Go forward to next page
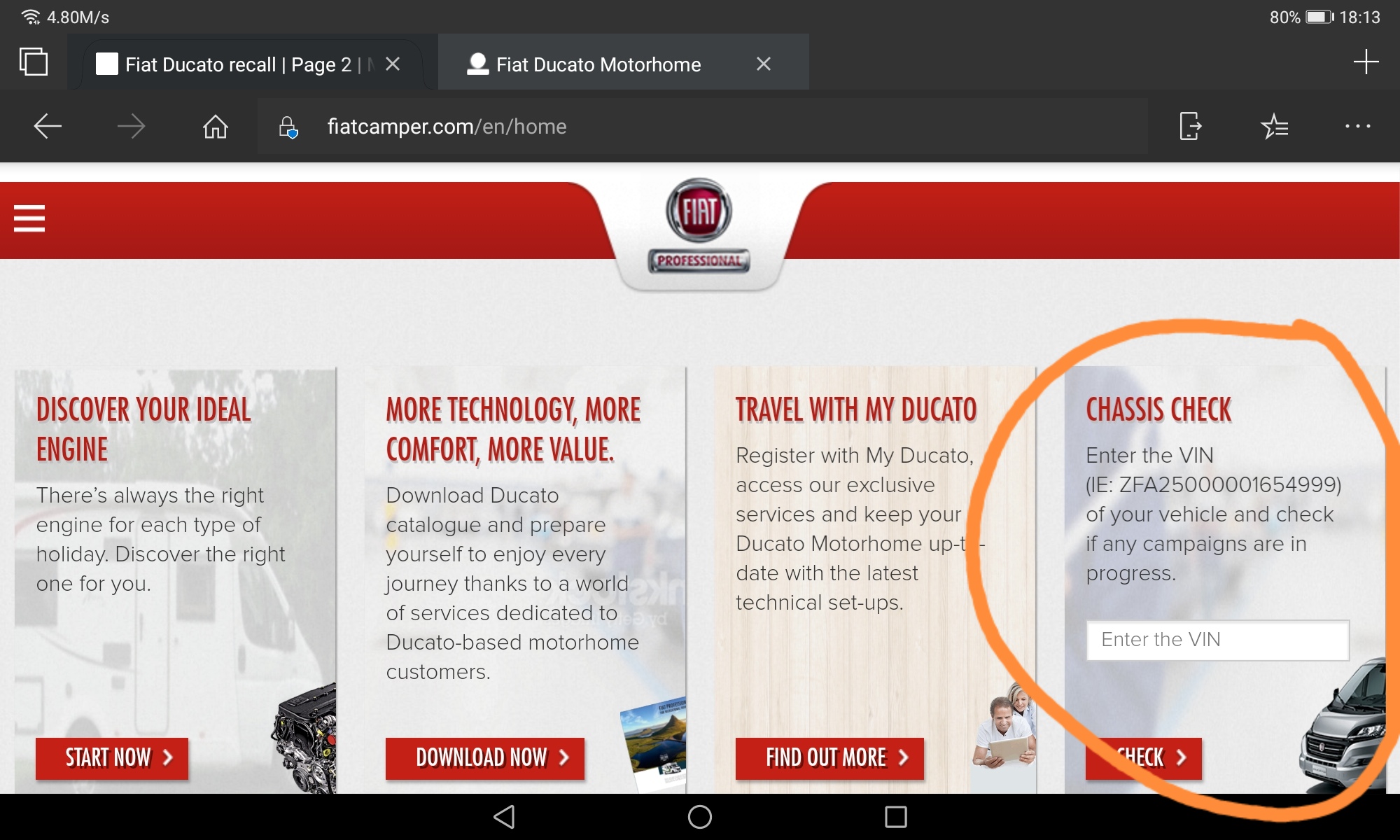The height and width of the screenshot is (840, 1400). [x=131, y=126]
